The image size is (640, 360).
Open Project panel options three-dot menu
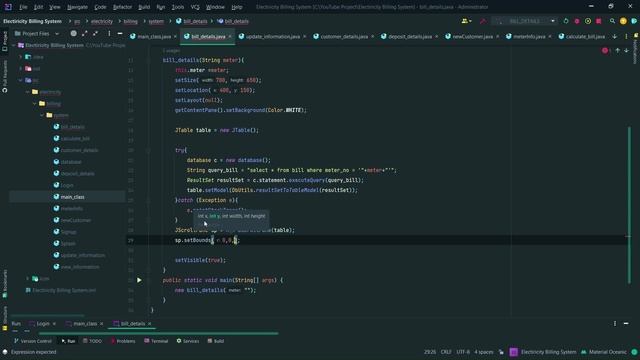(x=109, y=33)
